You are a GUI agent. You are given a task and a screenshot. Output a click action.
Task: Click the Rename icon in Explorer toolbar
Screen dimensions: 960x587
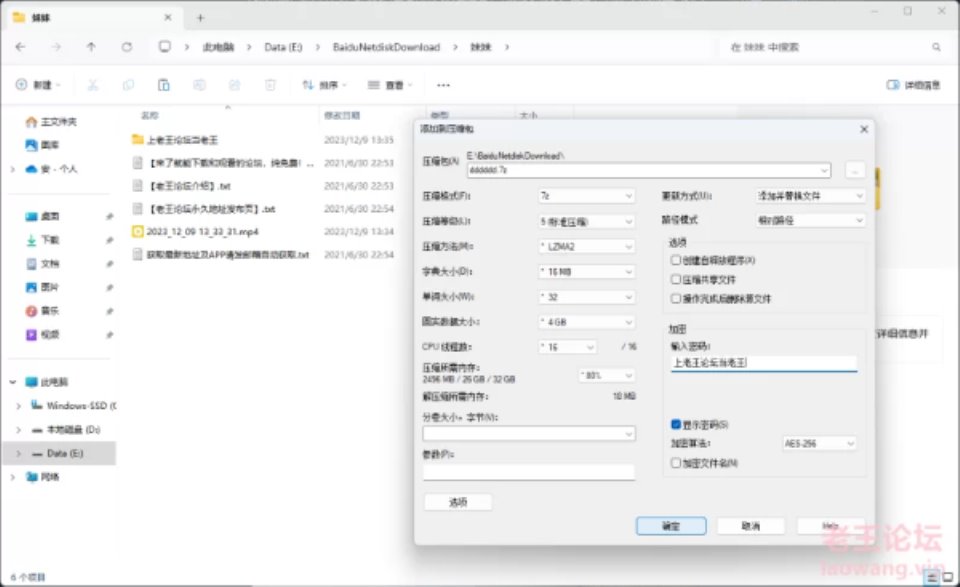[x=198, y=84]
